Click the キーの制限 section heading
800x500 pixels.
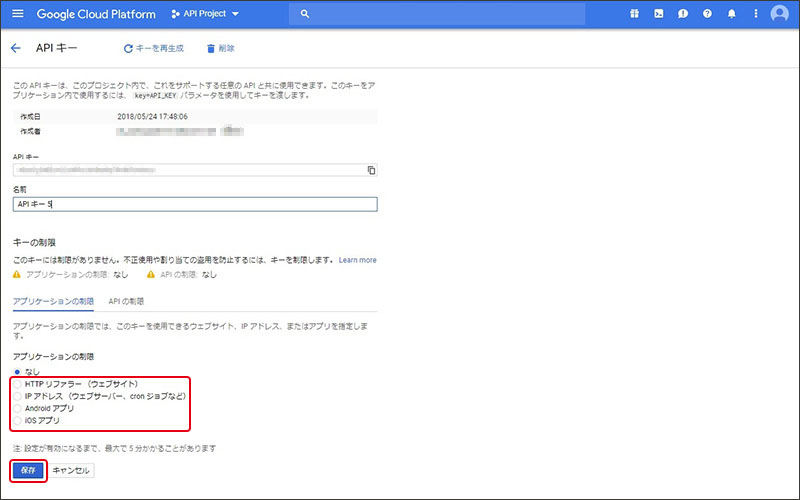point(34,242)
